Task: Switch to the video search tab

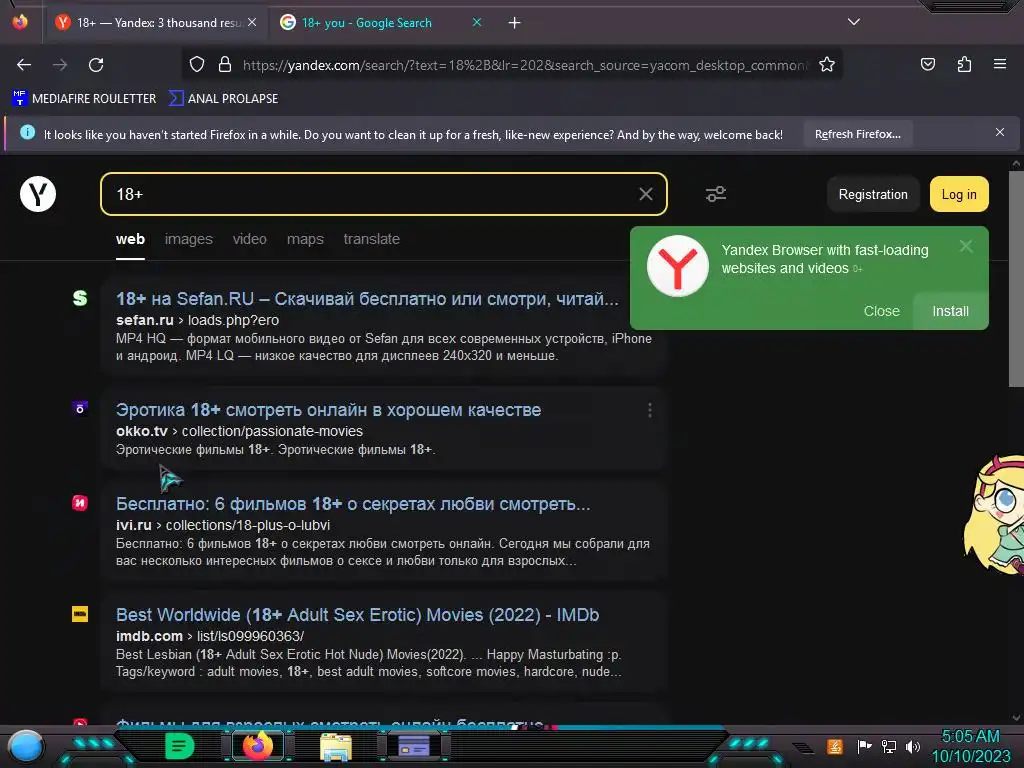Action: (249, 239)
